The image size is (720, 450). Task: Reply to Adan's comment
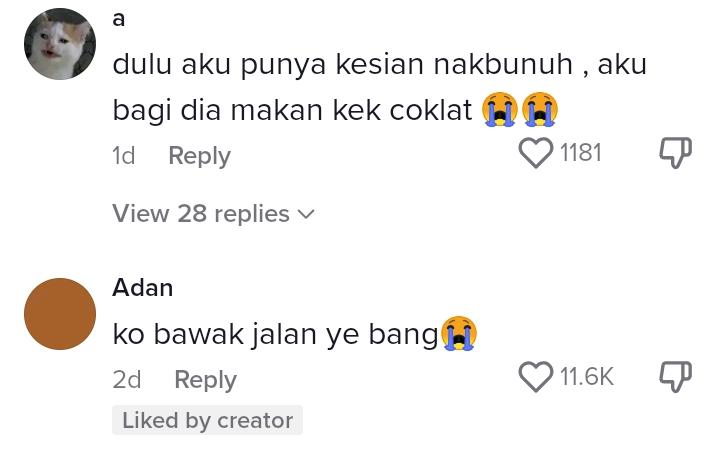point(205,380)
